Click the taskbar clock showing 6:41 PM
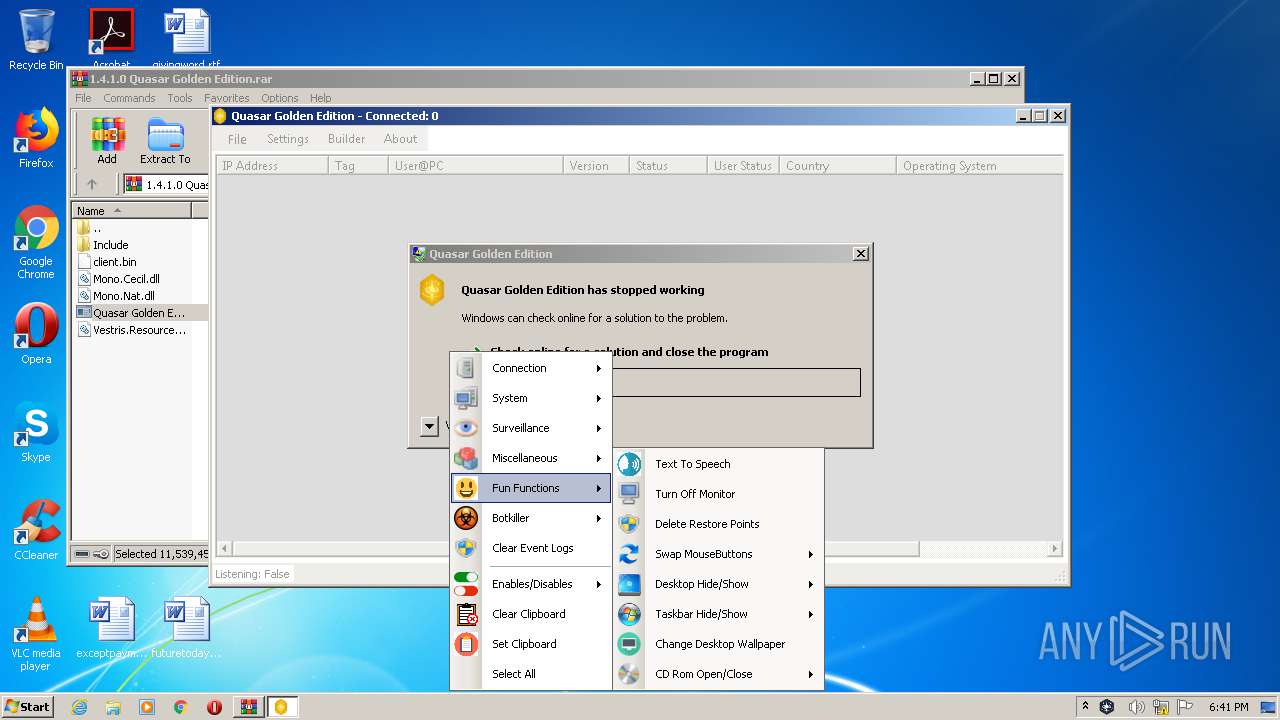The width and height of the screenshot is (1280, 720). pos(1228,707)
